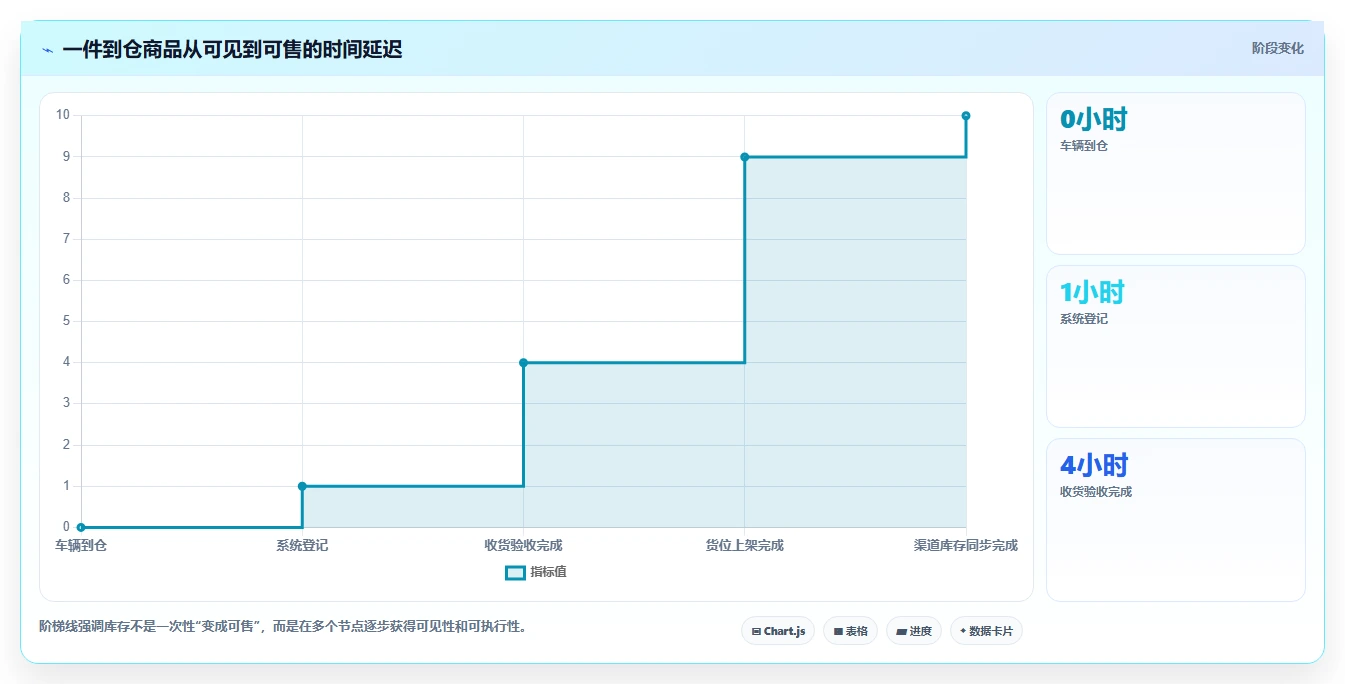Click the step corner at 收货验收完成 value 4
Viewport: 1345px width, 684px height.
(x=523, y=362)
